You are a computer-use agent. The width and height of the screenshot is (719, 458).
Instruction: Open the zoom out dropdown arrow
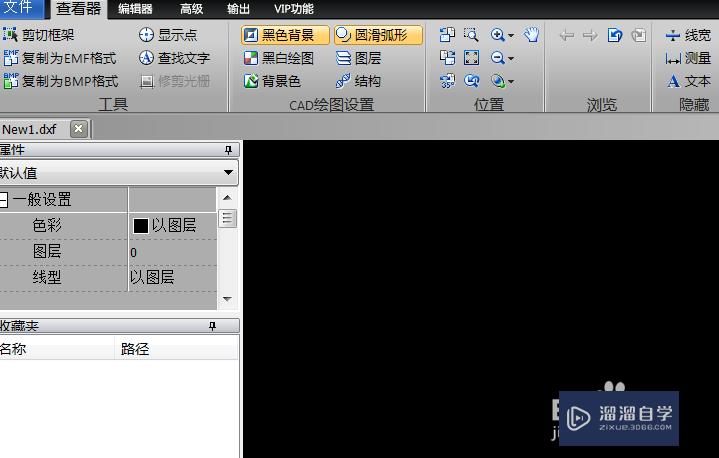511,59
